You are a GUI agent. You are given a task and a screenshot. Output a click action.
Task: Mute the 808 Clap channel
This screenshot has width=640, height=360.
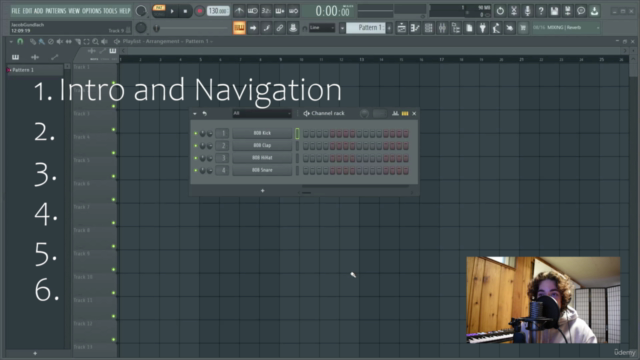[196, 145]
